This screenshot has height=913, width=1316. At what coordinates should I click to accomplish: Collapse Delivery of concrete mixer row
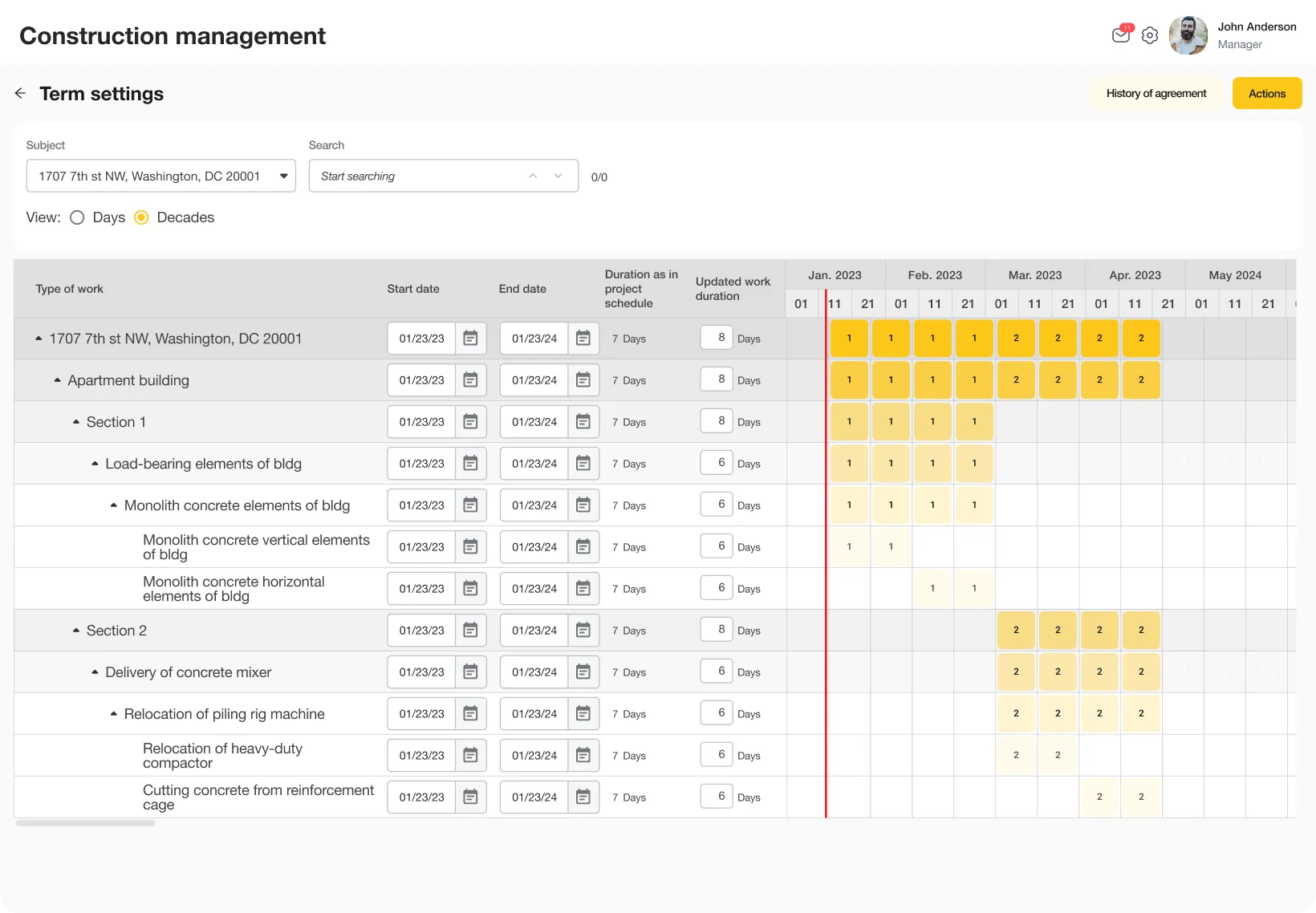click(x=95, y=672)
